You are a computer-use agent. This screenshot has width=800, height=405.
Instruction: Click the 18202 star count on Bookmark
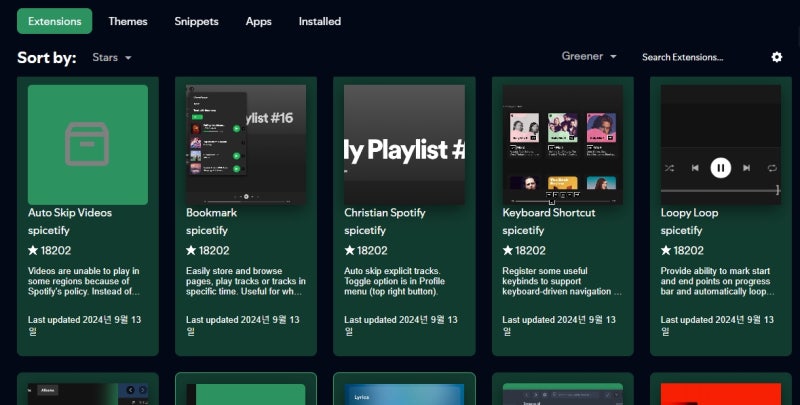tap(214, 250)
